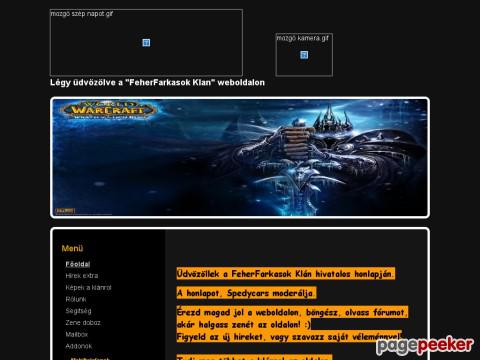This screenshot has width=480, height=360.
Task: Open the Rólunk page link
Action: tap(76, 299)
